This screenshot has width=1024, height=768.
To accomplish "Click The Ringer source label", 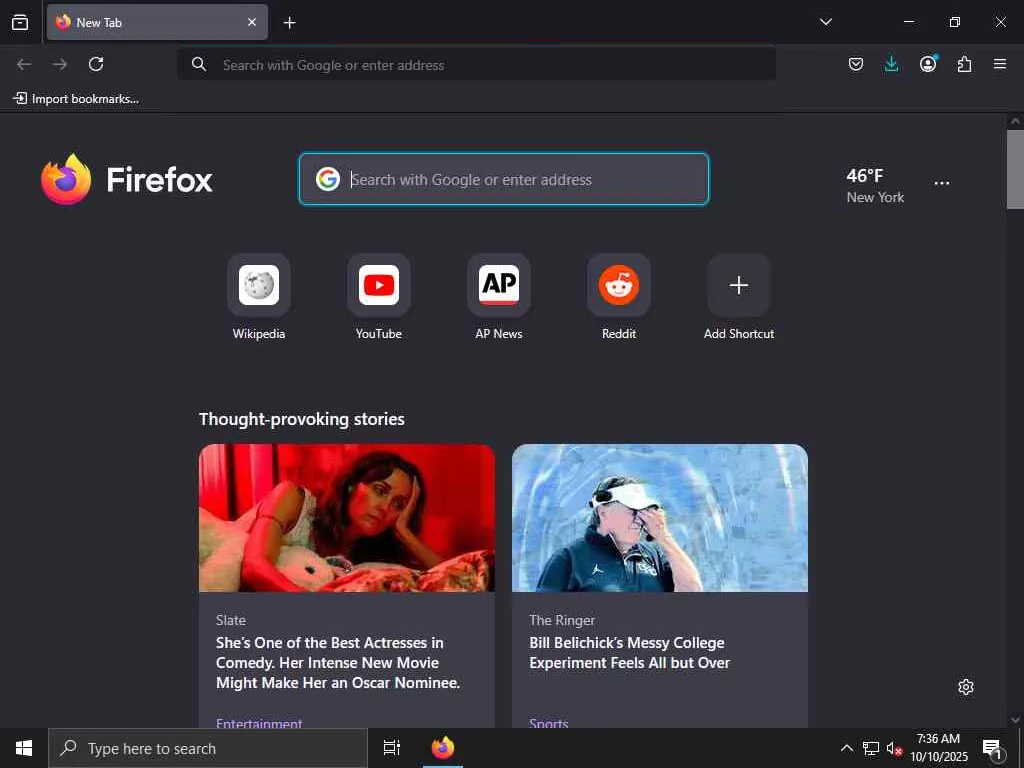I will 562,620.
